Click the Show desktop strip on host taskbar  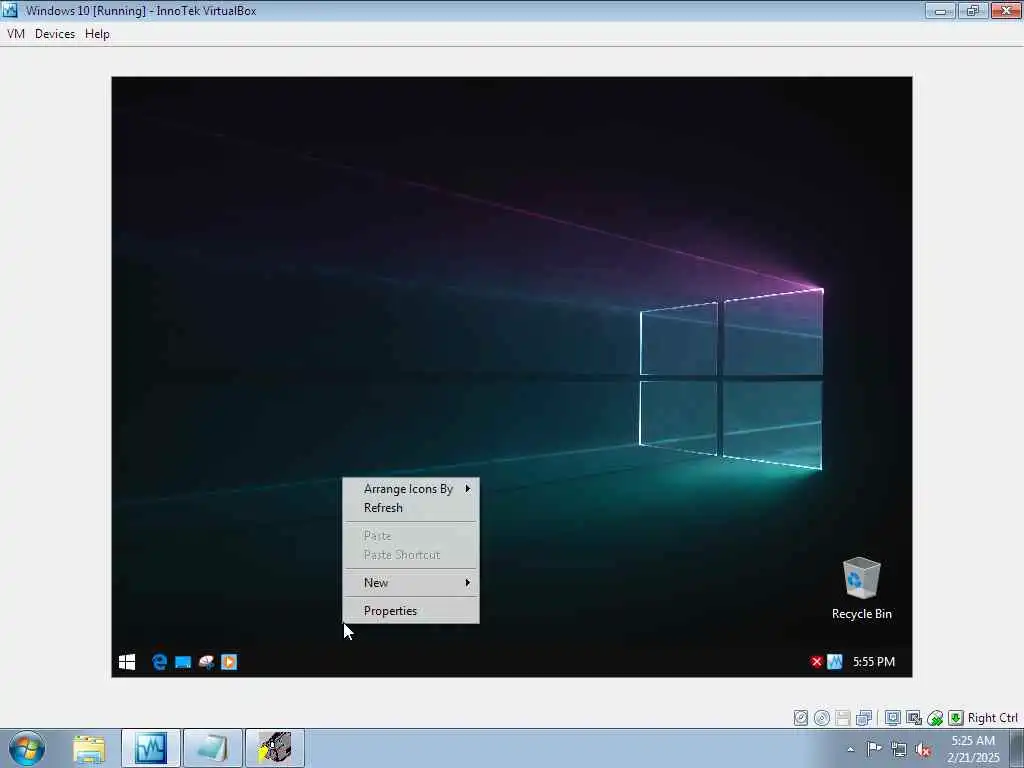click(x=1017, y=749)
